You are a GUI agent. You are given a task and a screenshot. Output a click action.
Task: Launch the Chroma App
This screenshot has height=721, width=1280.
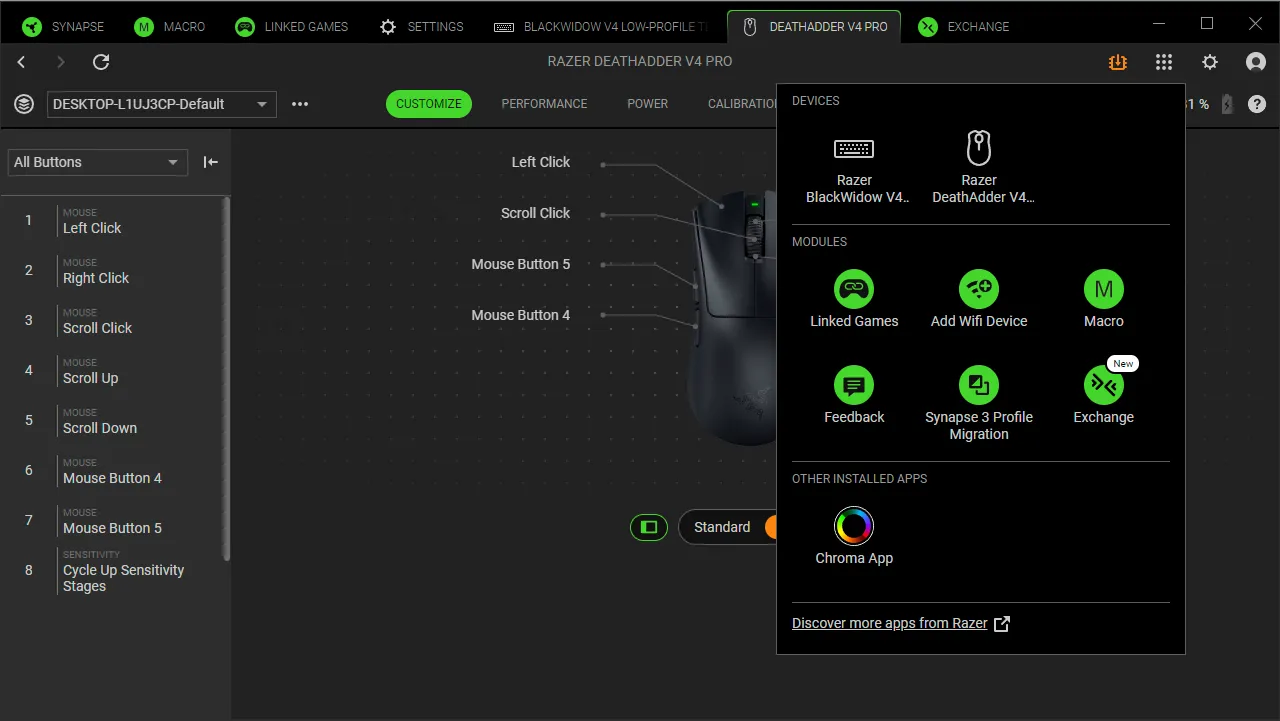pos(854,536)
